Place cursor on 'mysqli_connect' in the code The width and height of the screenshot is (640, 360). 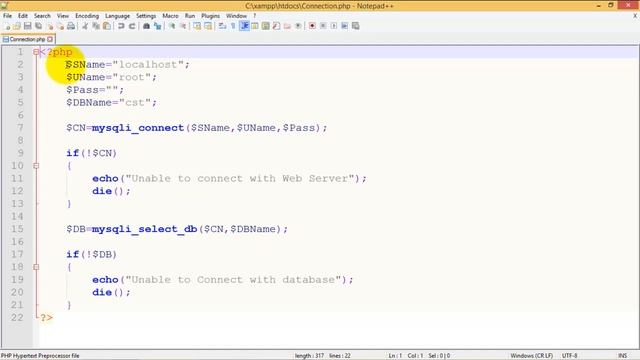point(138,128)
